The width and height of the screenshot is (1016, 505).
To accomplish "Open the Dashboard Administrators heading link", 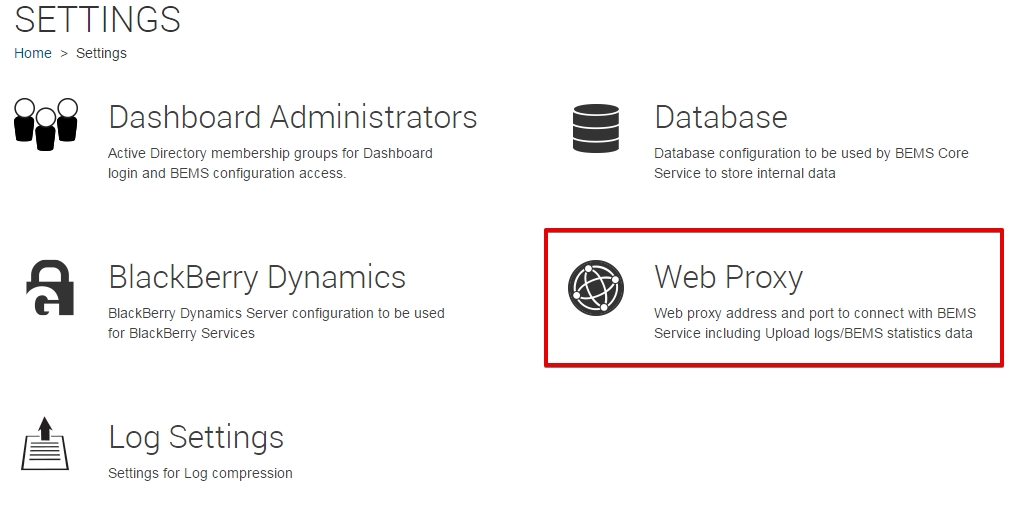I will tap(292, 118).
